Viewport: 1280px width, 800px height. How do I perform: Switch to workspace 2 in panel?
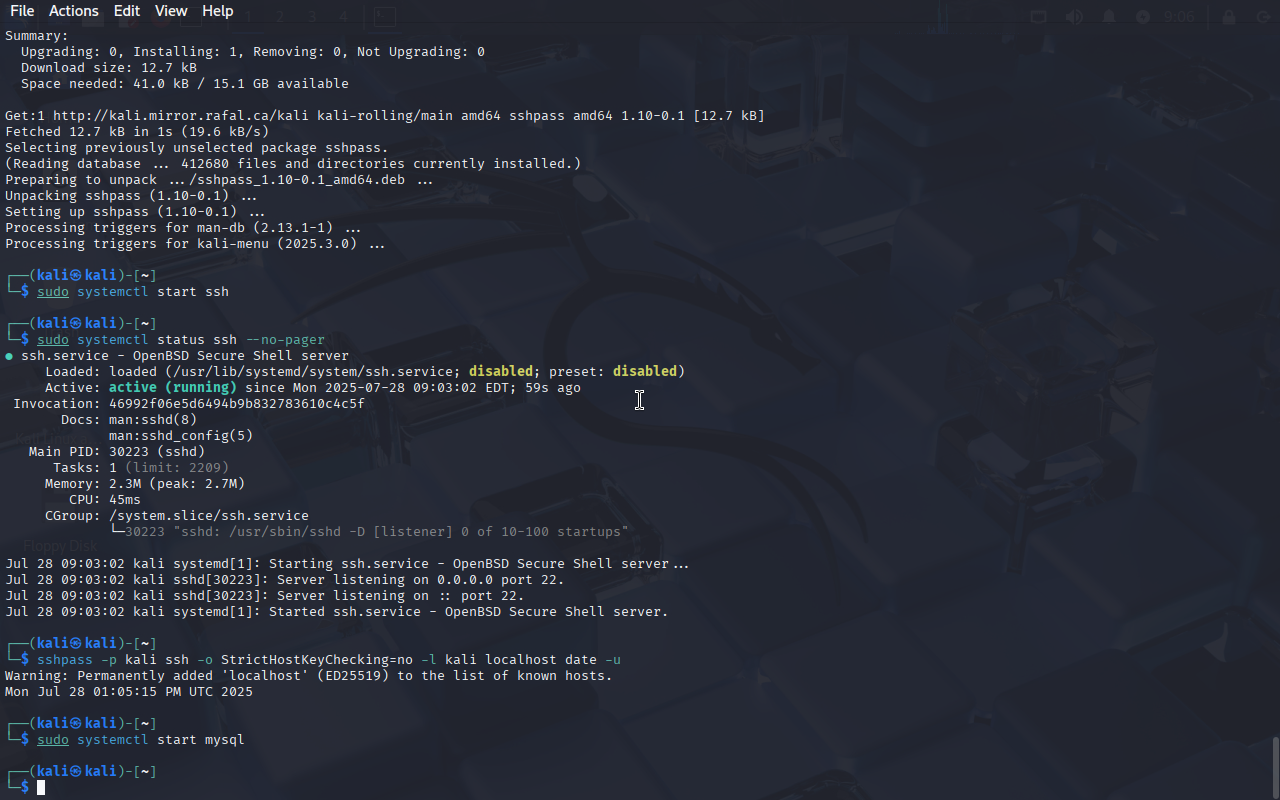[280, 17]
